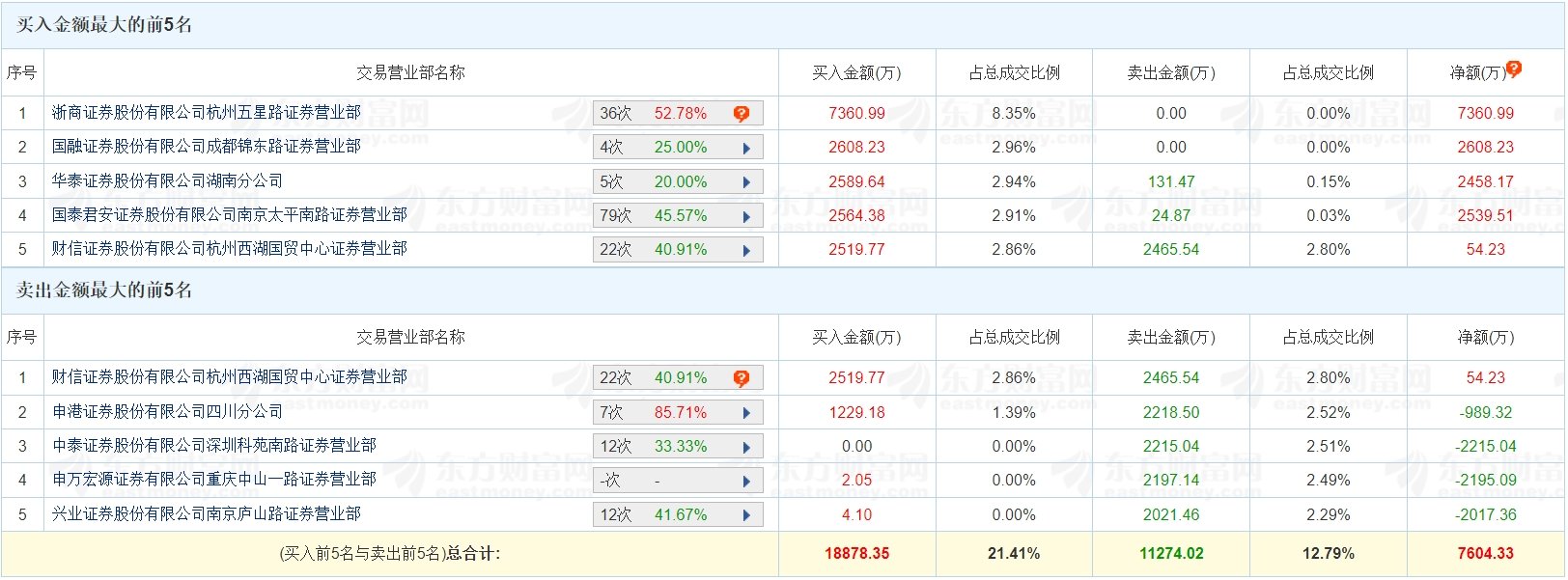Open 财信证券杭州西湖国贸中心 link in sell table

point(230,377)
